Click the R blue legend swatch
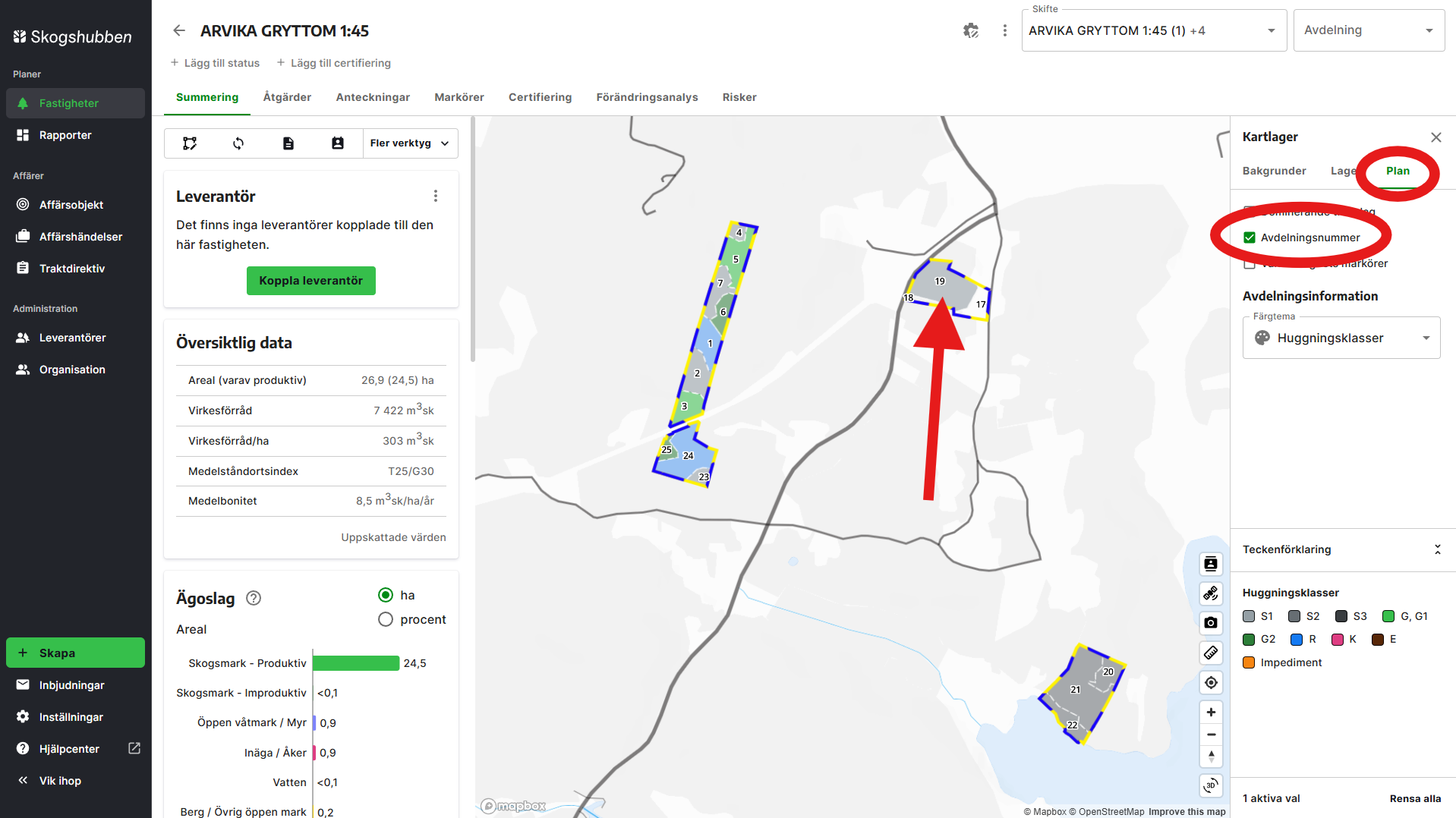This screenshot has width=1456, height=818. point(1297,639)
